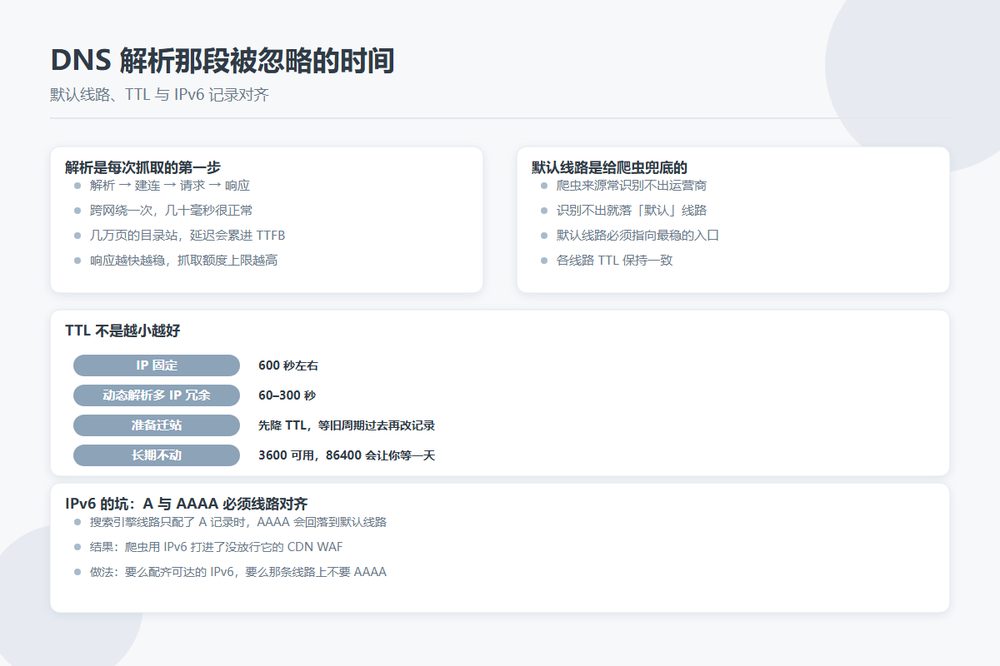Click the '准备迁站' pill label
This screenshot has width=1000, height=666.
pyautogui.click(x=156, y=426)
